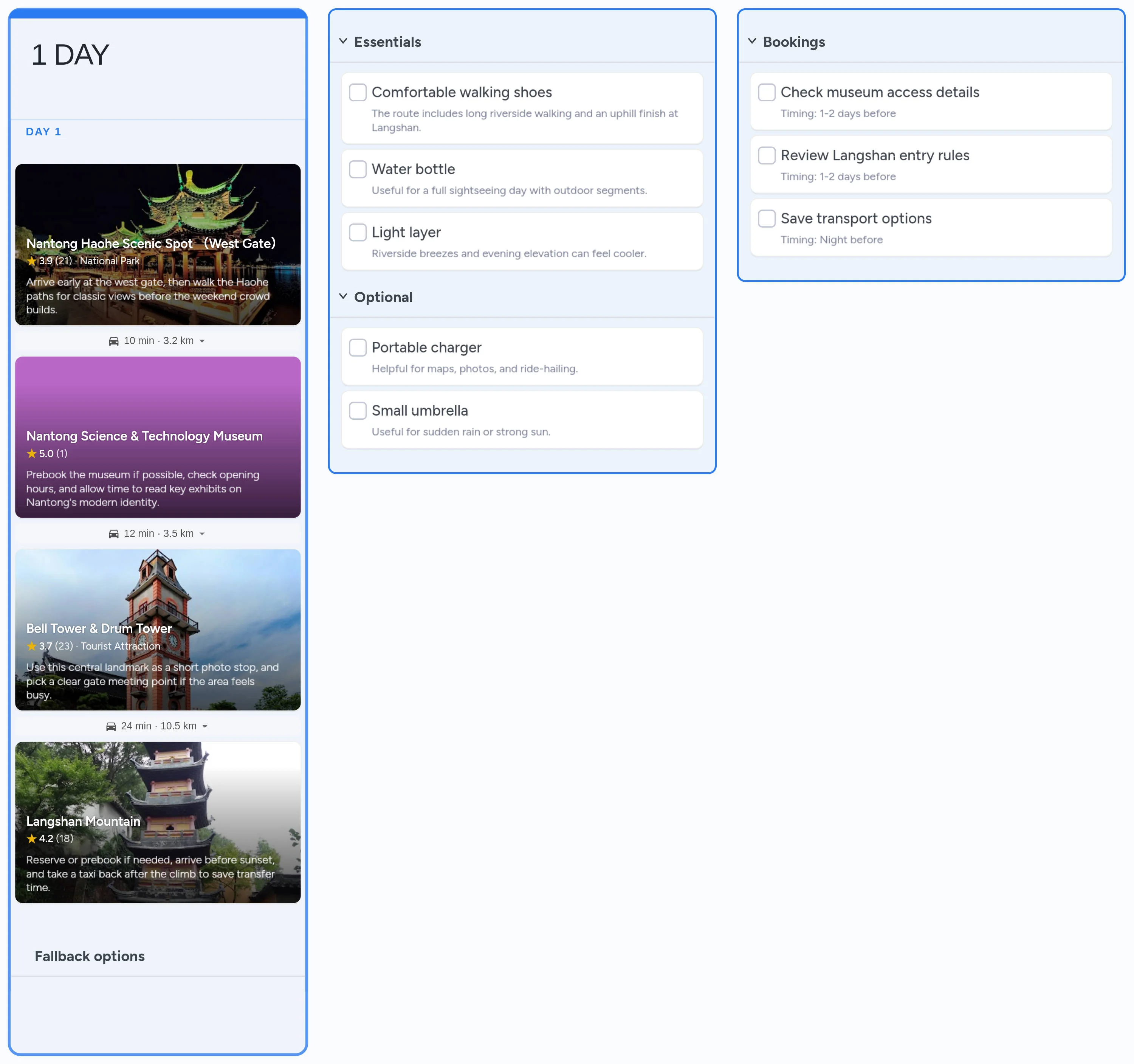The width and height of the screenshot is (1134, 1064).
Task: Select the DAY 1 label
Action: click(44, 131)
